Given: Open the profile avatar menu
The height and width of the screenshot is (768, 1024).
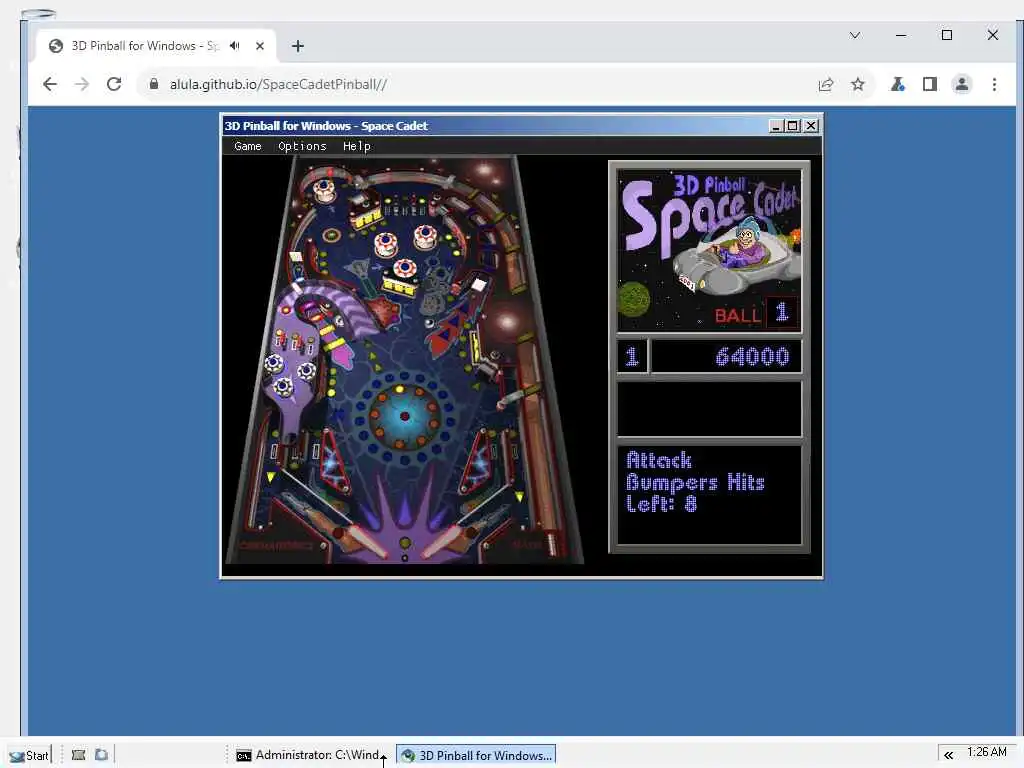Looking at the screenshot, I should 962,84.
